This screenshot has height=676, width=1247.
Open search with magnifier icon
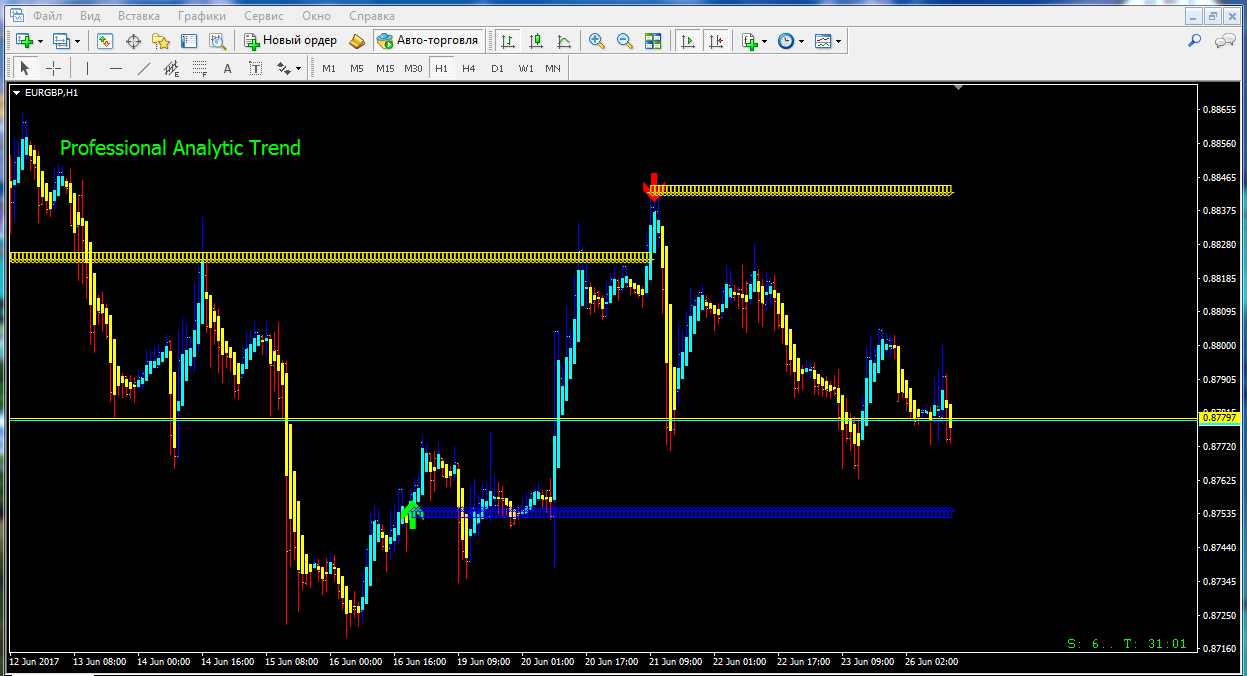click(1194, 41)
